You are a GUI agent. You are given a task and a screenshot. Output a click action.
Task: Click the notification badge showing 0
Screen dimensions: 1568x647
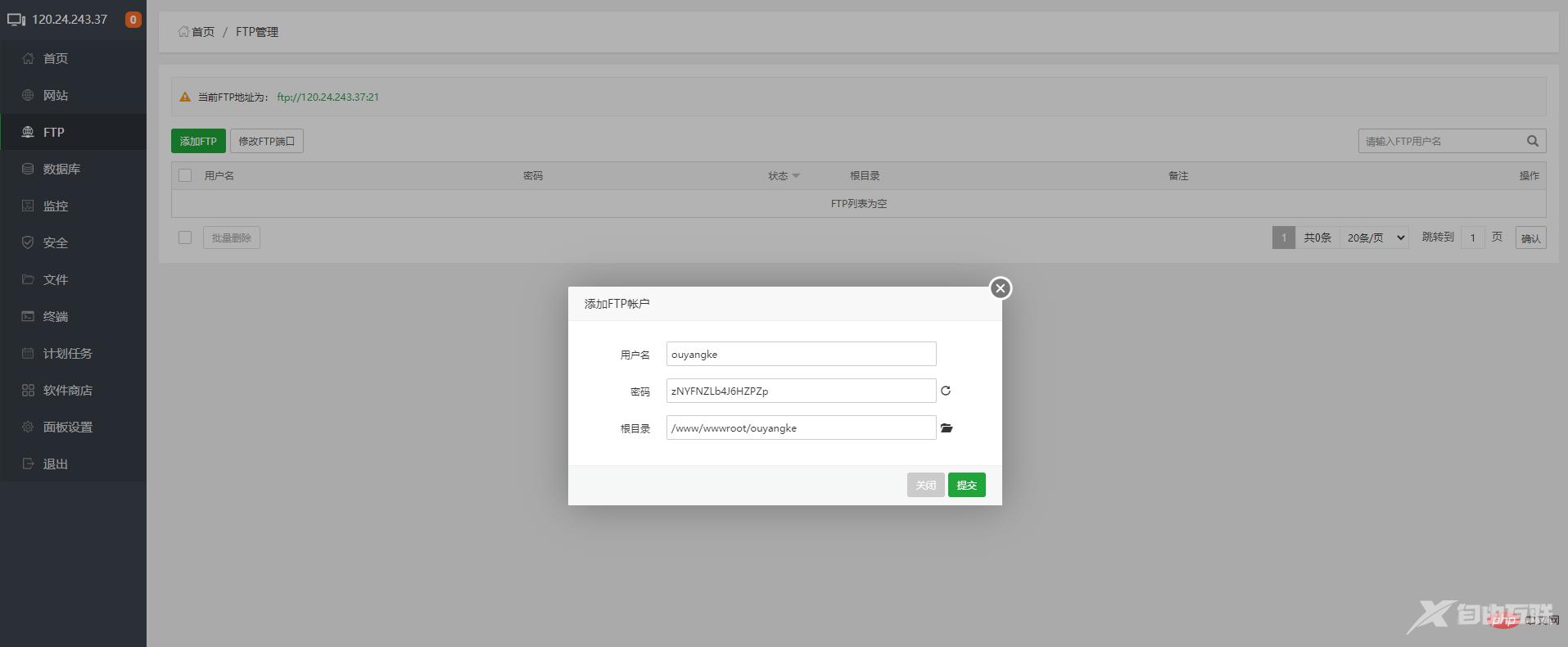point(133,20)
